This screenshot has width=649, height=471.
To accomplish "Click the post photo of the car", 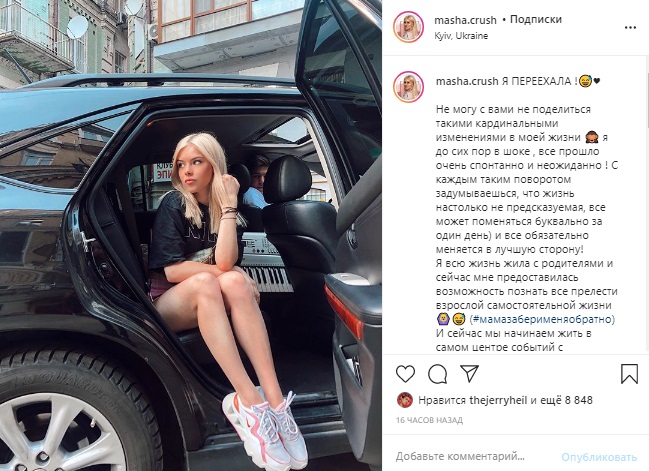I will pyautogui.click(x=191, y=236).
